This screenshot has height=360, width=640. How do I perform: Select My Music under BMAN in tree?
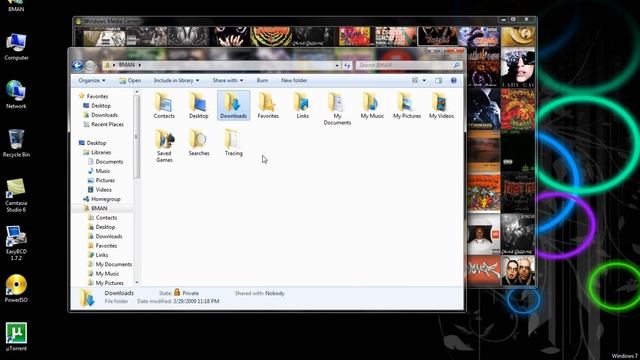104,274
